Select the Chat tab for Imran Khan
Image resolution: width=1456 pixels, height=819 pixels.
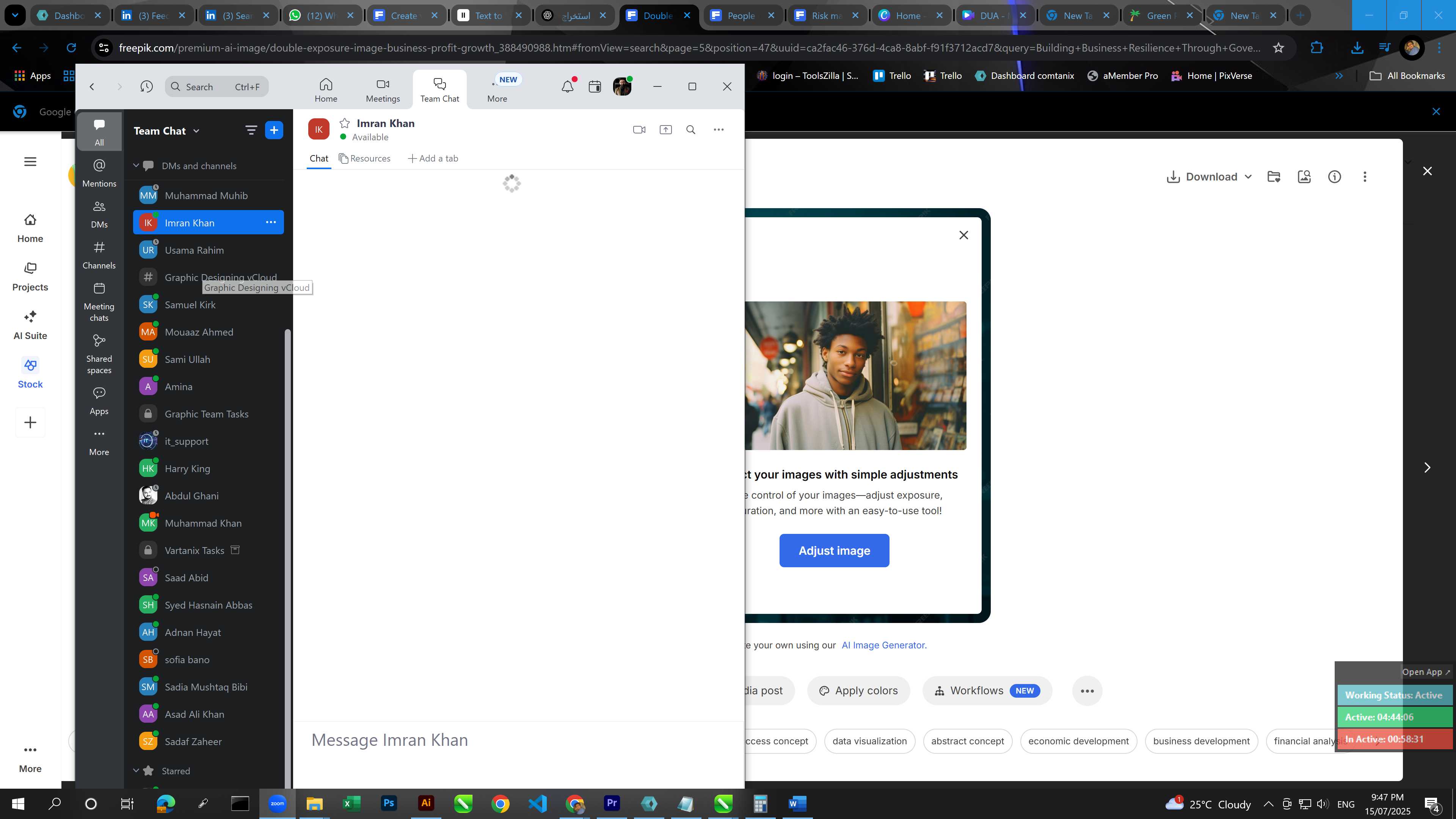coord(319,159)
